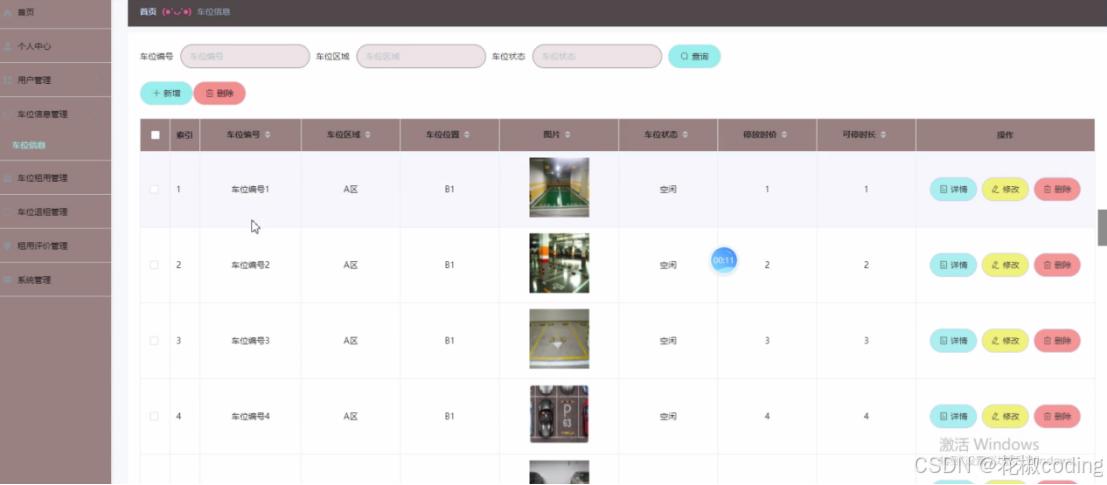Toggle the select-all checkbox in table header
Image resolution: width=1107 pixels, height=485 pixels.
click(155, 135)
